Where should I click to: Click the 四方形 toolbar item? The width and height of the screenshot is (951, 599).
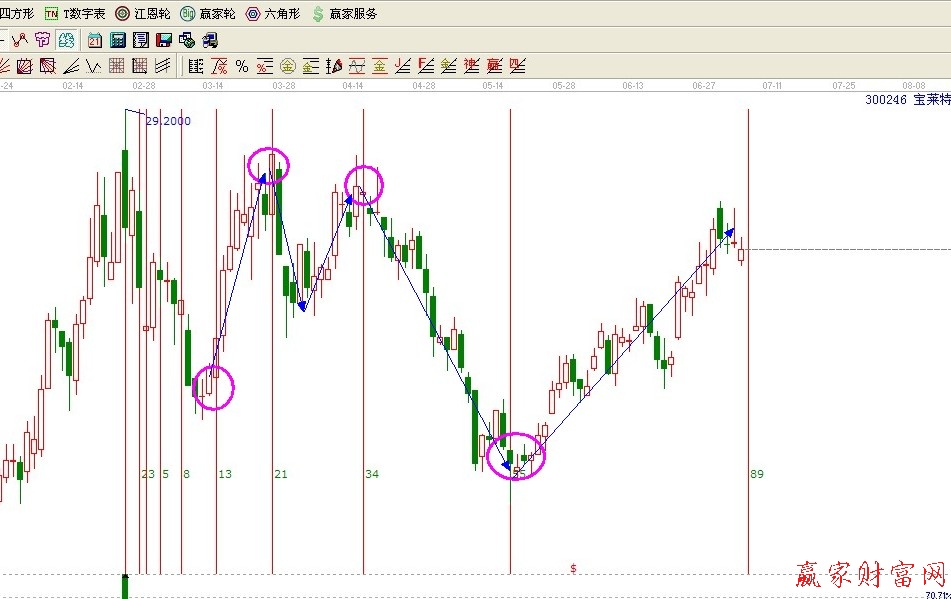tap(16, 14)
